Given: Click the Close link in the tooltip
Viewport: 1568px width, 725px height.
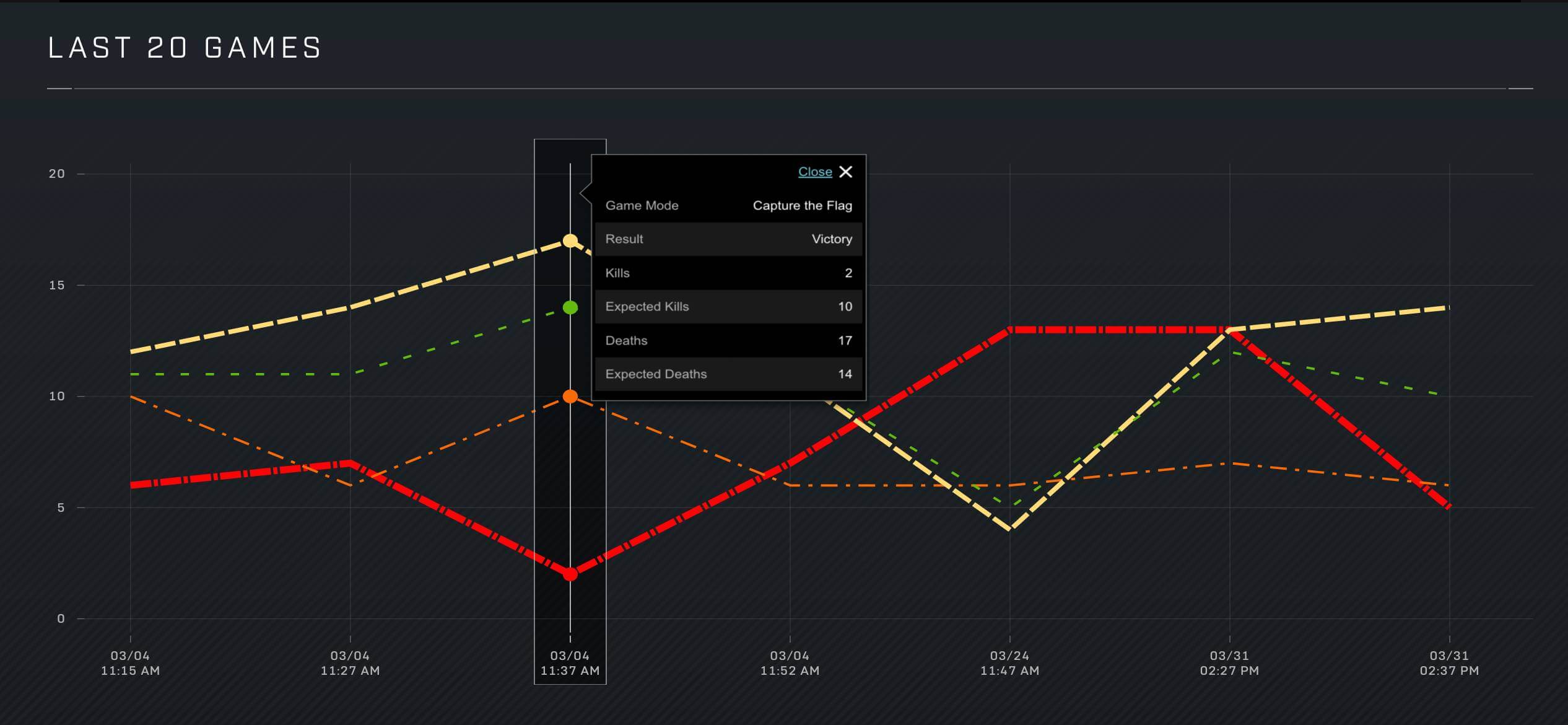Looking at the screenshot, I should click(815, 172).
